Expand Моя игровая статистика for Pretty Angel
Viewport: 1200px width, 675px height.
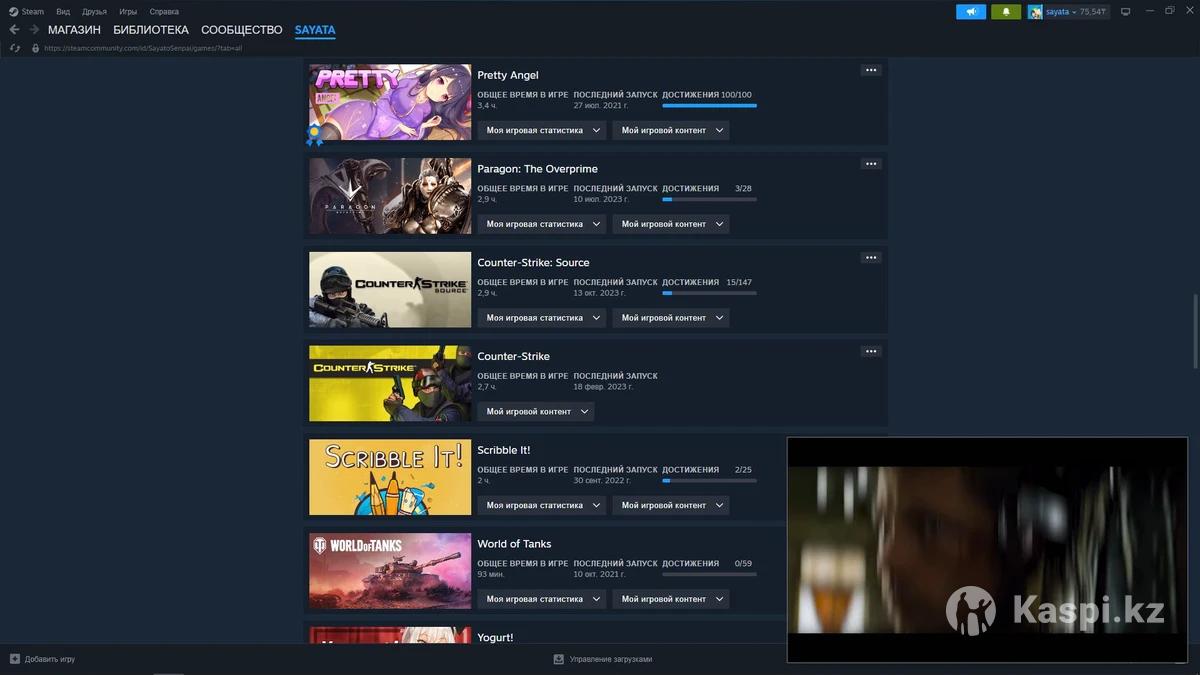coord(541,130)
